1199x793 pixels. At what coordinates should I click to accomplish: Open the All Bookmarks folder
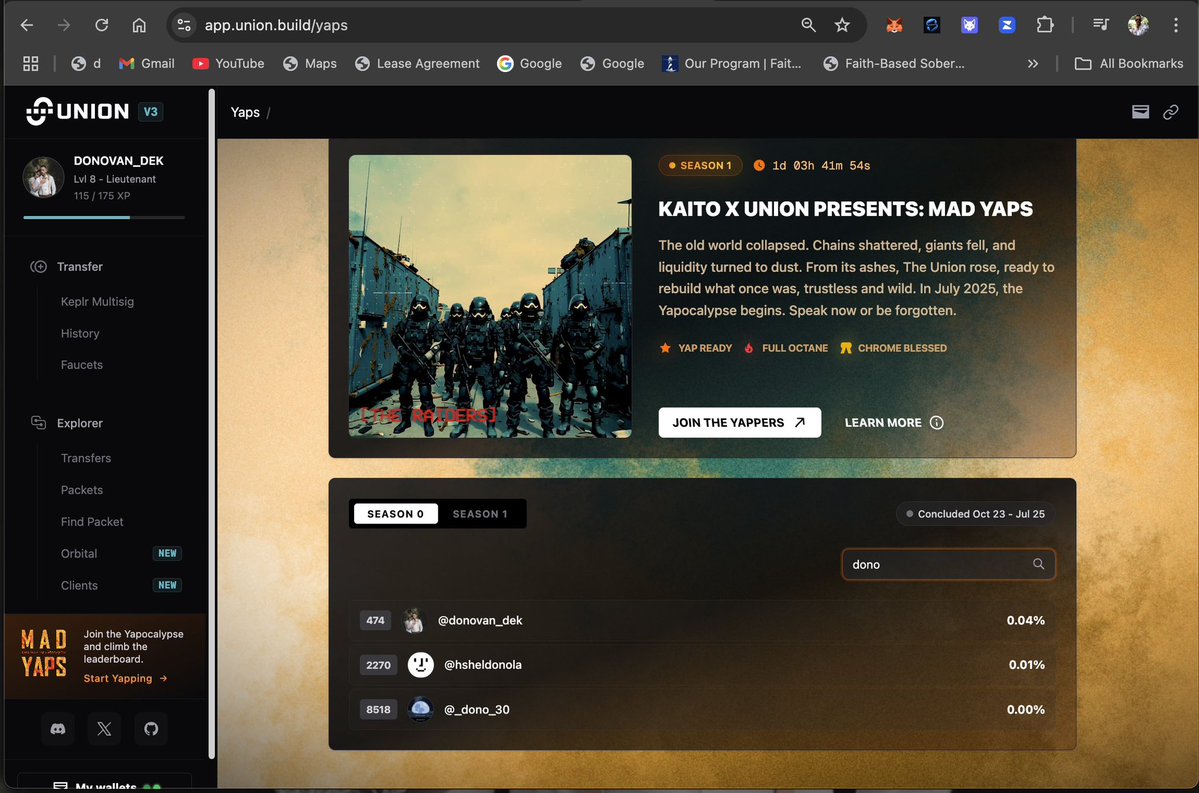(x=1129, y=63)
